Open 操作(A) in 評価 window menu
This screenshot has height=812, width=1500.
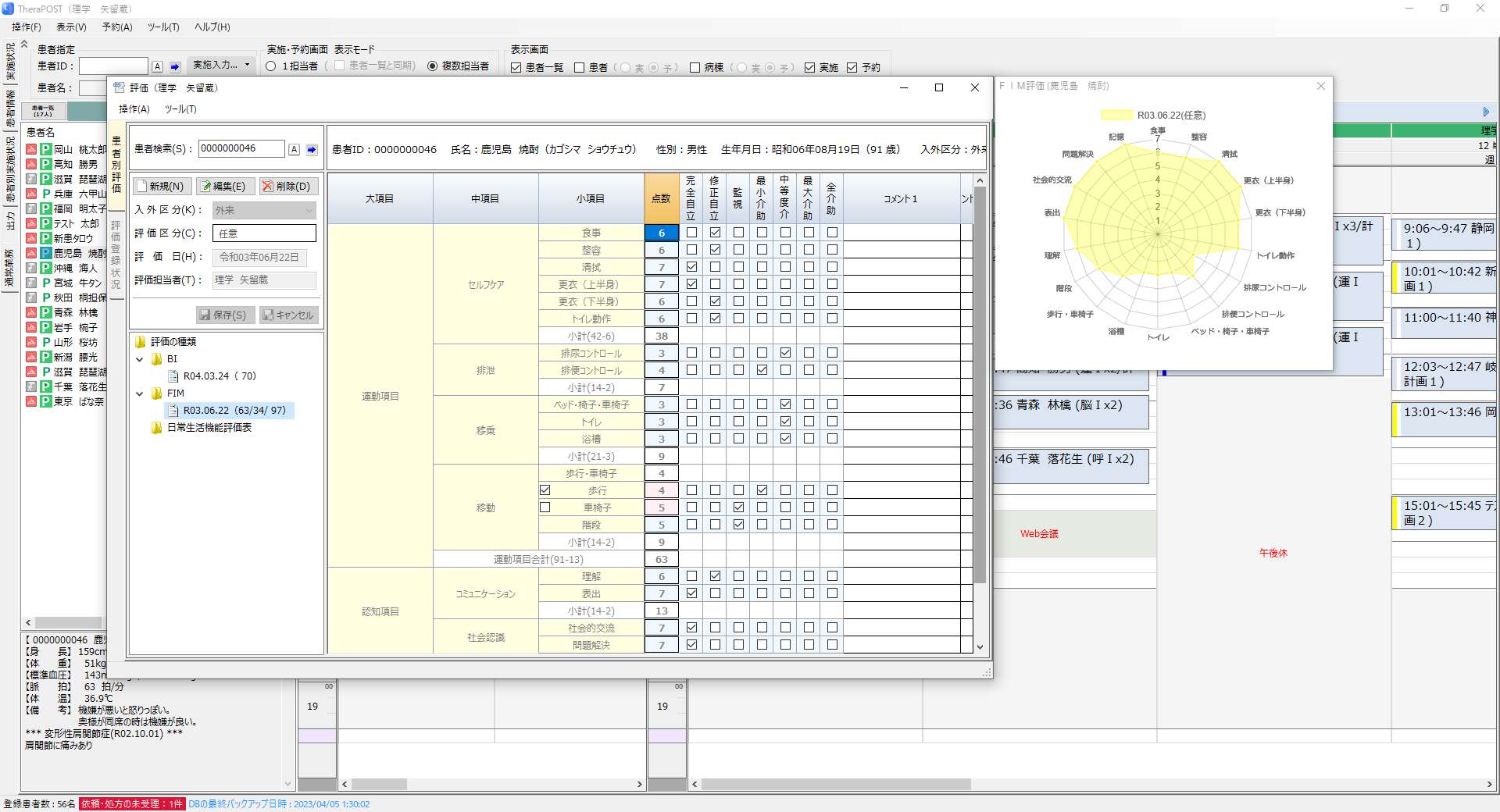(134, 109)
